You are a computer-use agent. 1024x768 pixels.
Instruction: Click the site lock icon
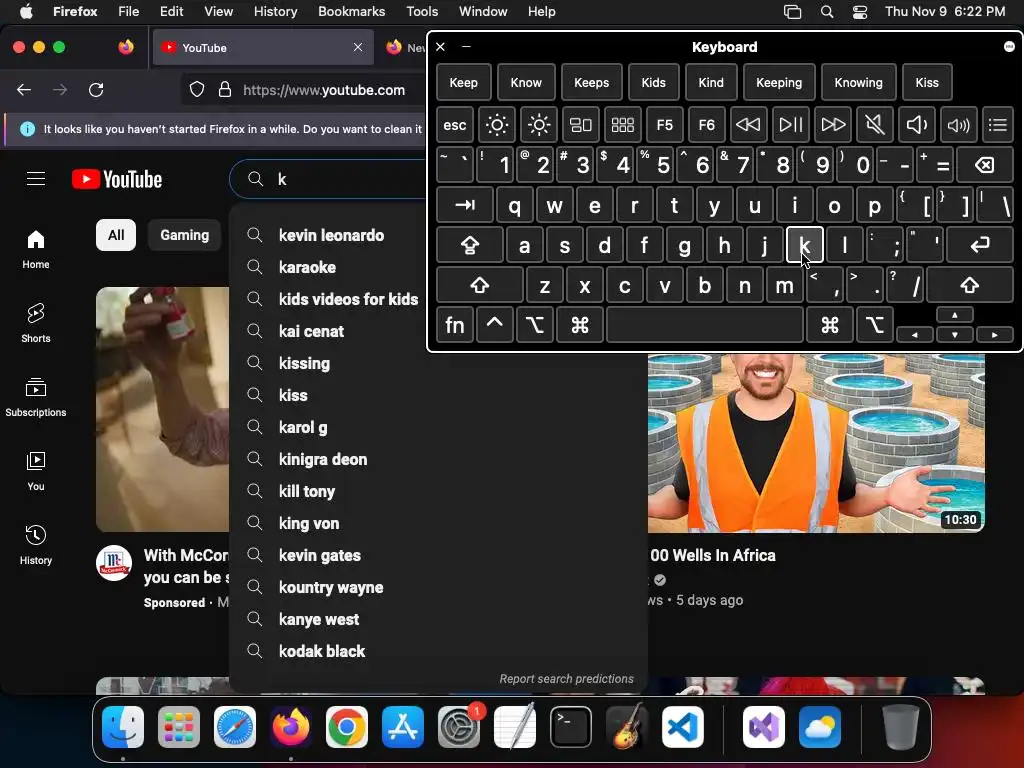(x=225, y=90)
